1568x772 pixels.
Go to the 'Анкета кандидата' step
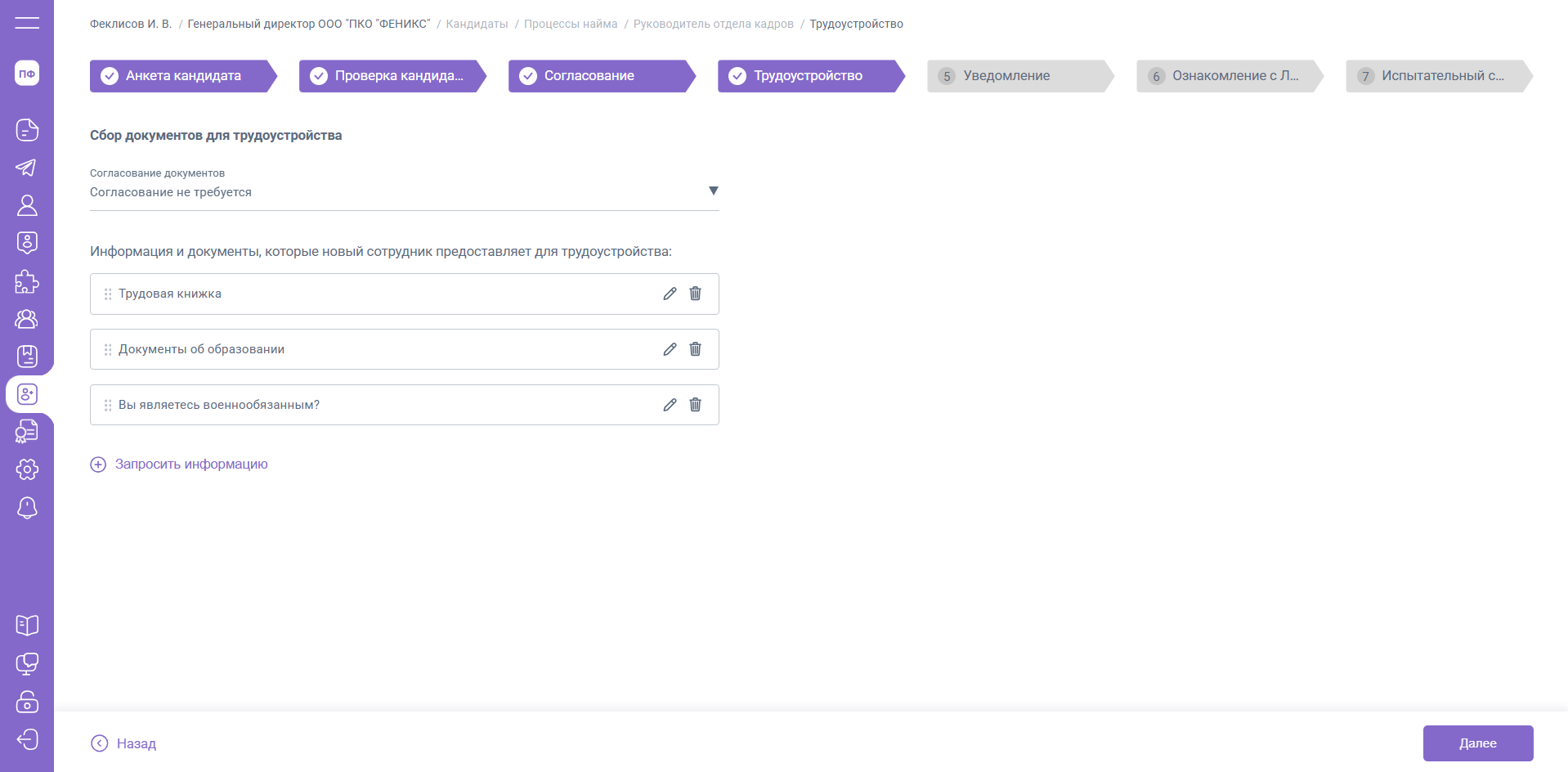182,76
